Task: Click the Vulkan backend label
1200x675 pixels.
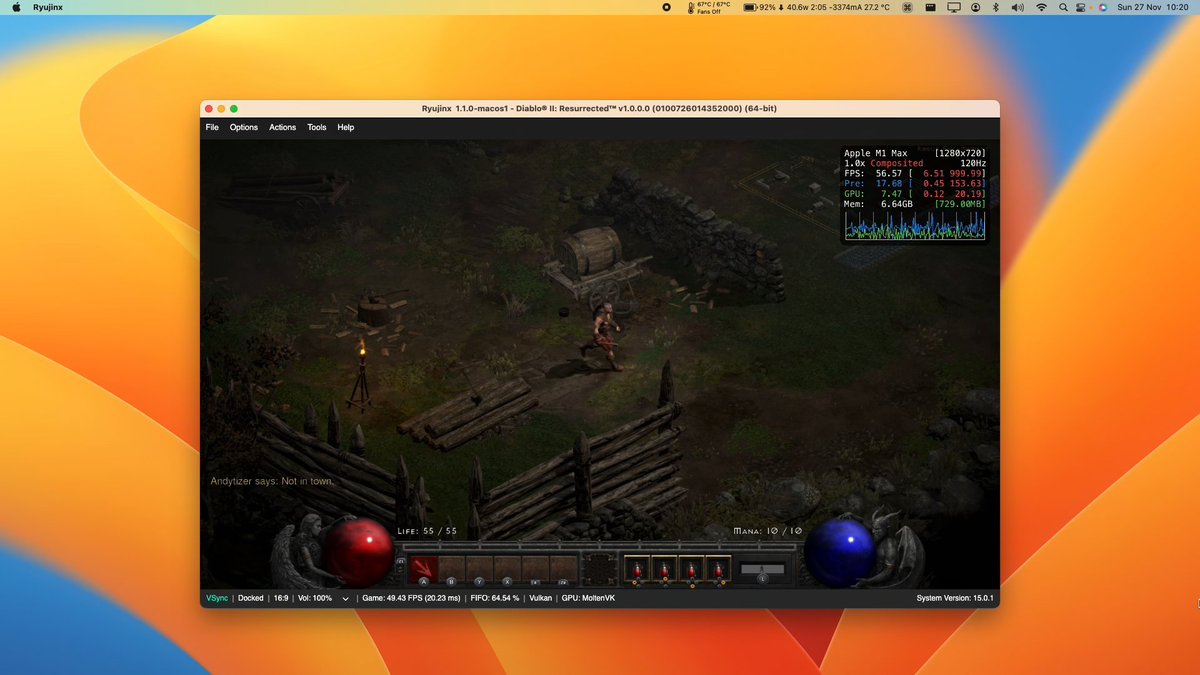Action: [541, 598]
